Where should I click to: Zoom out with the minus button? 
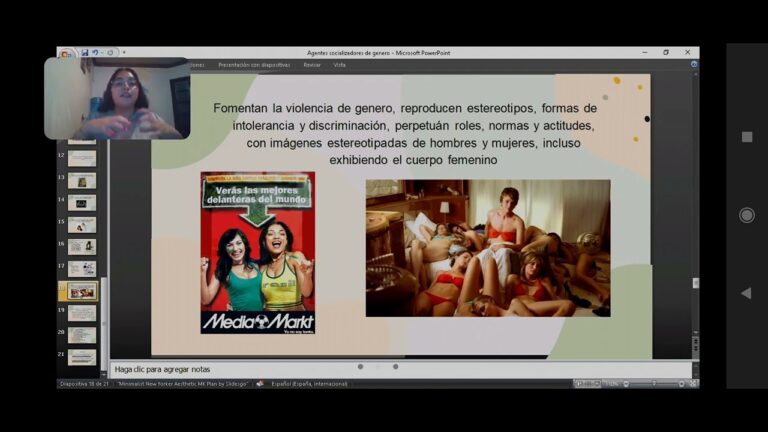coord(626,384)
